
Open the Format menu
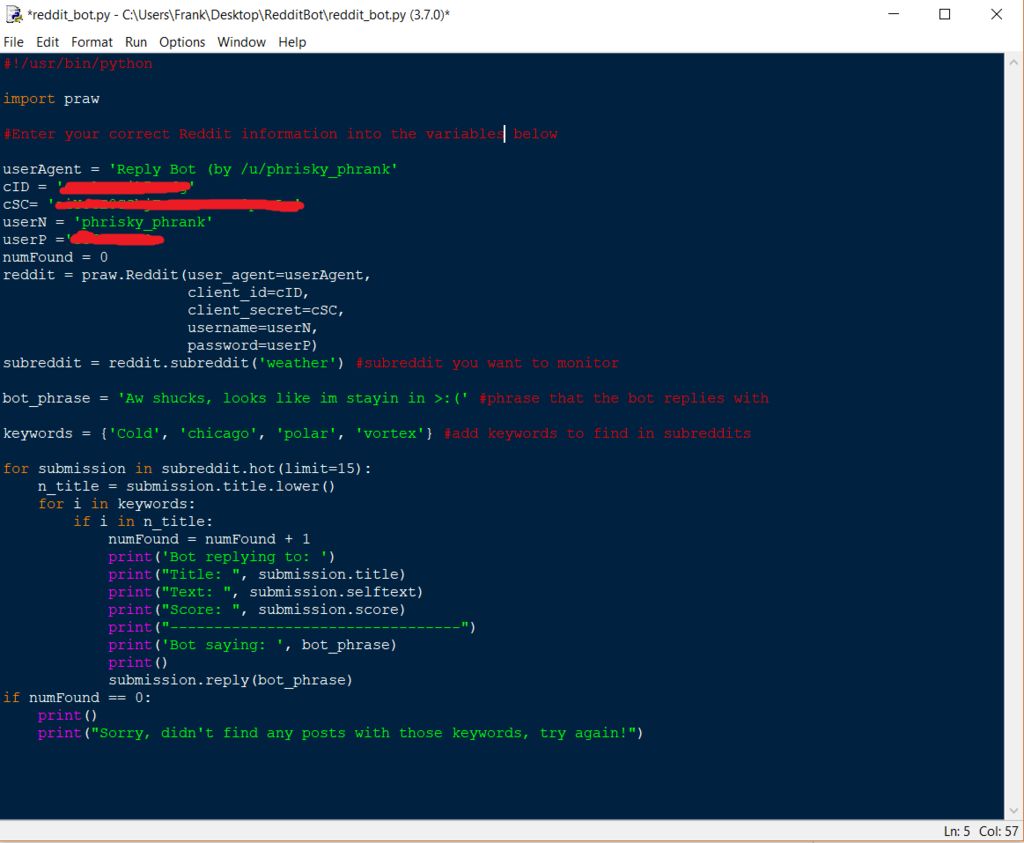[91, 42]
